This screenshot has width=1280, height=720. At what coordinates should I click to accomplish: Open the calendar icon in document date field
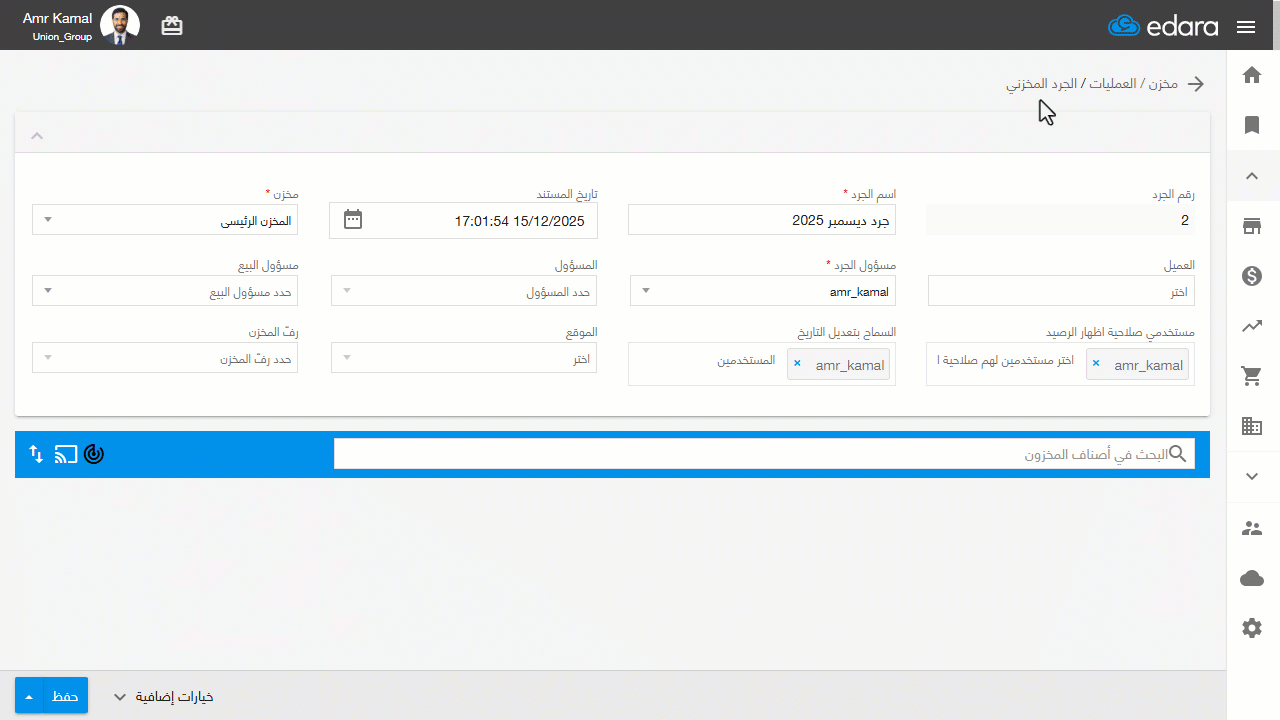pos(353,219)
